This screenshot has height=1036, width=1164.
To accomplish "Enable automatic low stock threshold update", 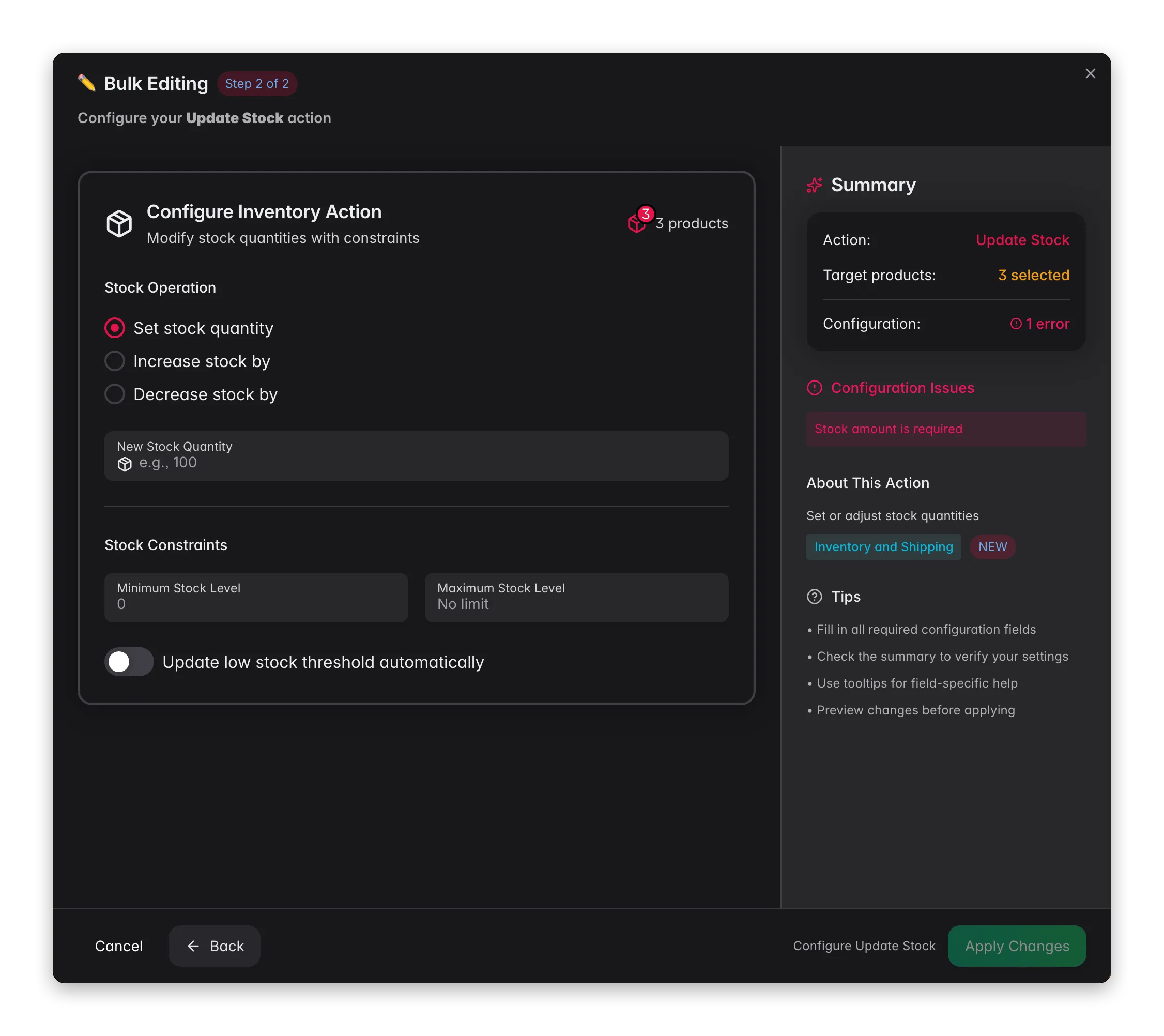I will pyautogui.click(x=129, y=662).
